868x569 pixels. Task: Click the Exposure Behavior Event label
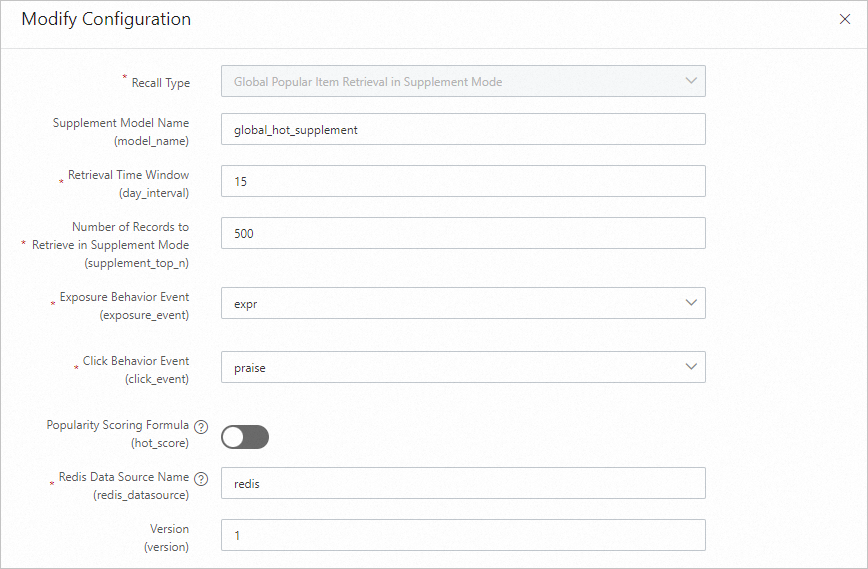(124, 297)
